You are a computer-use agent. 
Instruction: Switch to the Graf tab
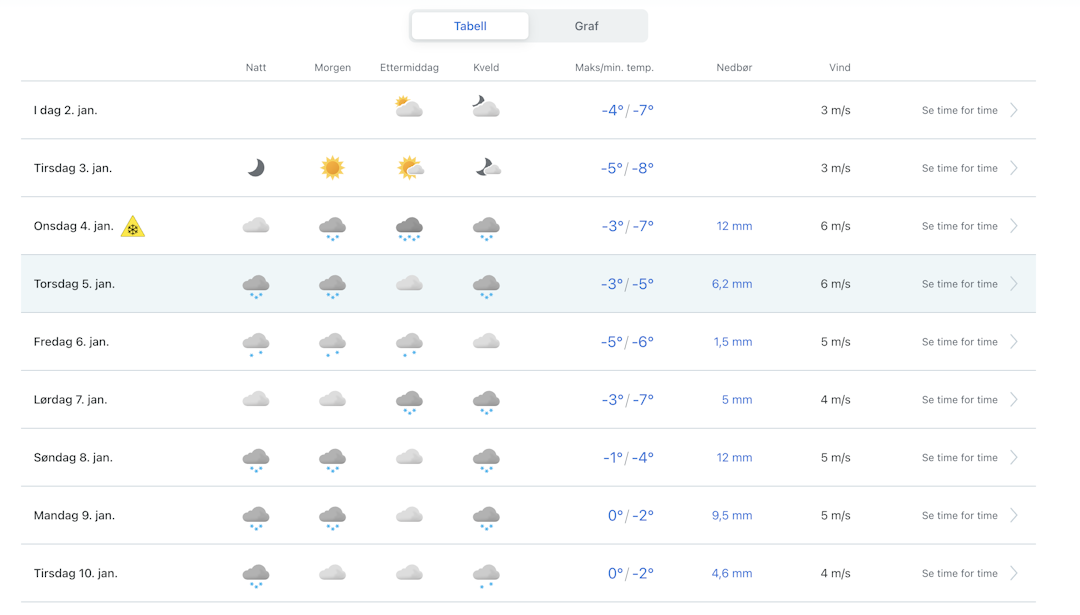pyautogui.click(x=588, y=25)
